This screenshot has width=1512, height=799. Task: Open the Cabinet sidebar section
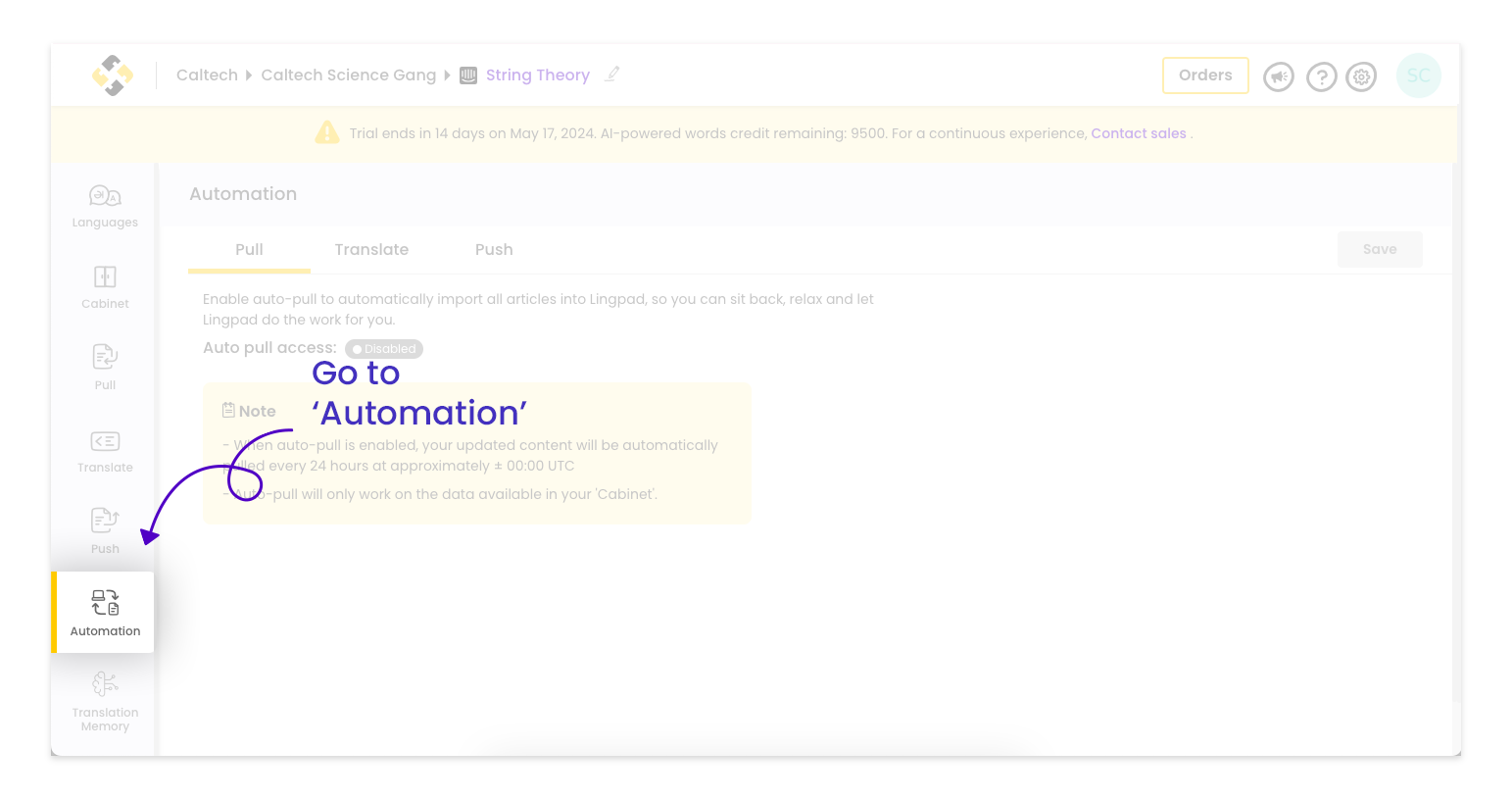pos(105,287)
